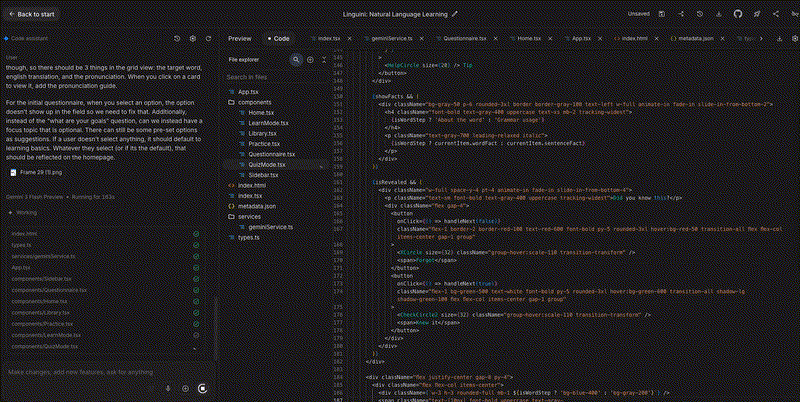Open the Questionnaire.tsx editor tab
This screenshot has height=402, width=800.
point(464,38)
